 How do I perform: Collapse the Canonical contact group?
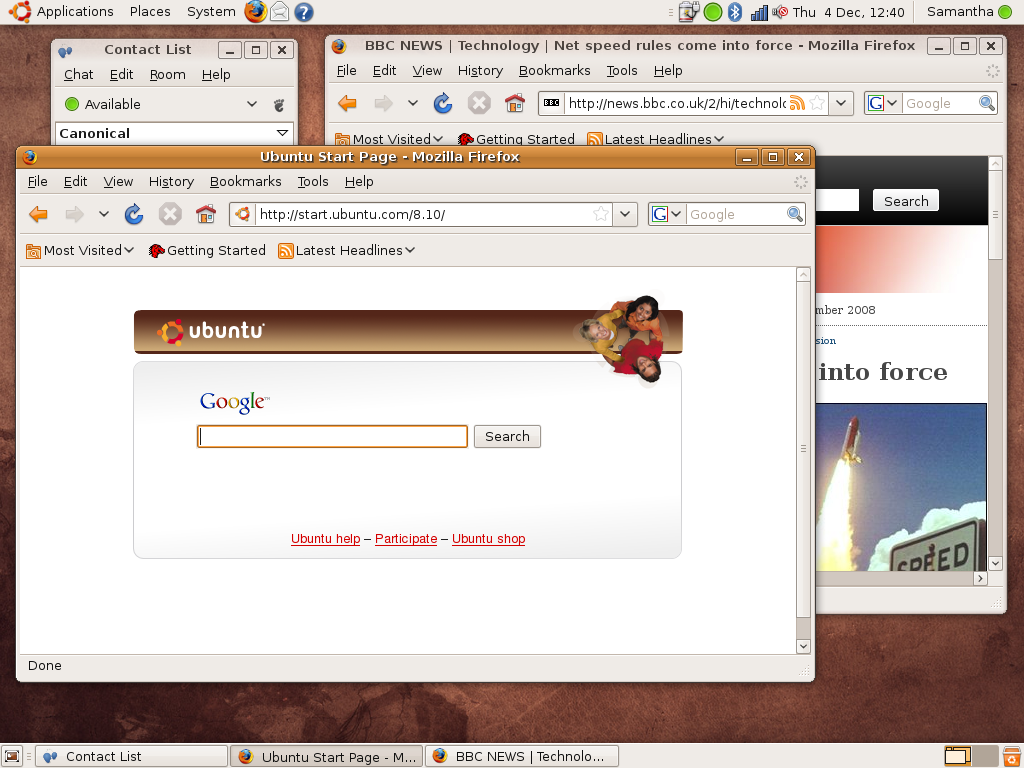click(x=282, y=133)
